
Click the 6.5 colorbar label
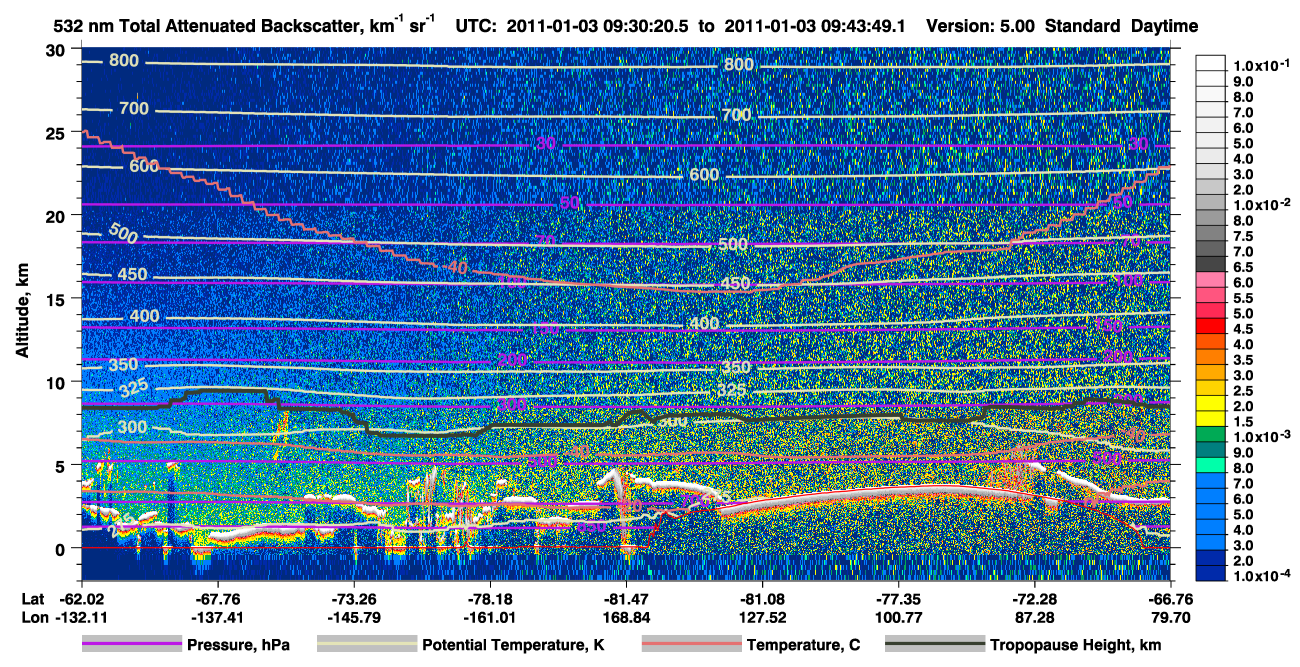coord(1242,267)
